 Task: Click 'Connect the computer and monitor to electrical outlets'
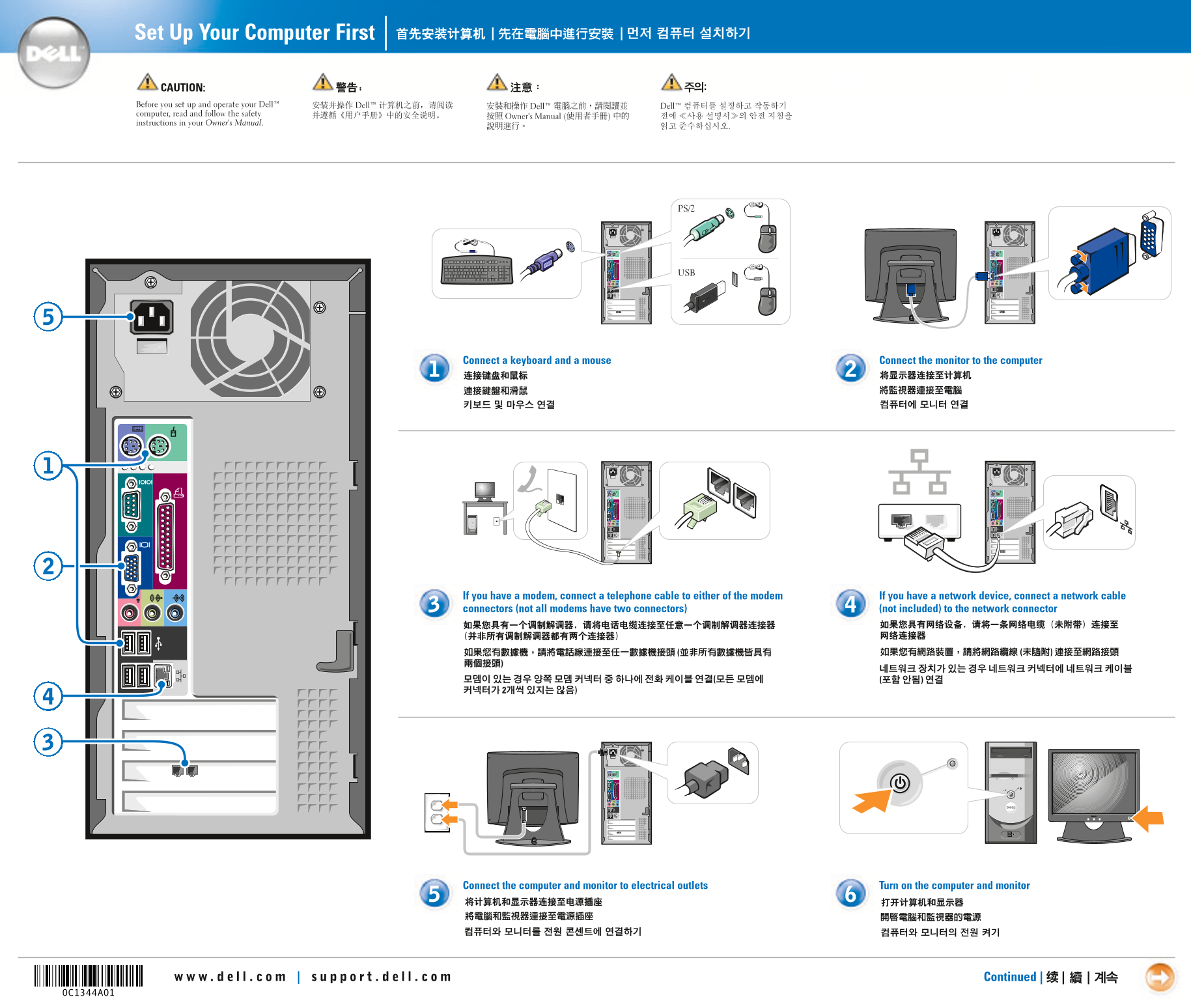pos(585,886)
